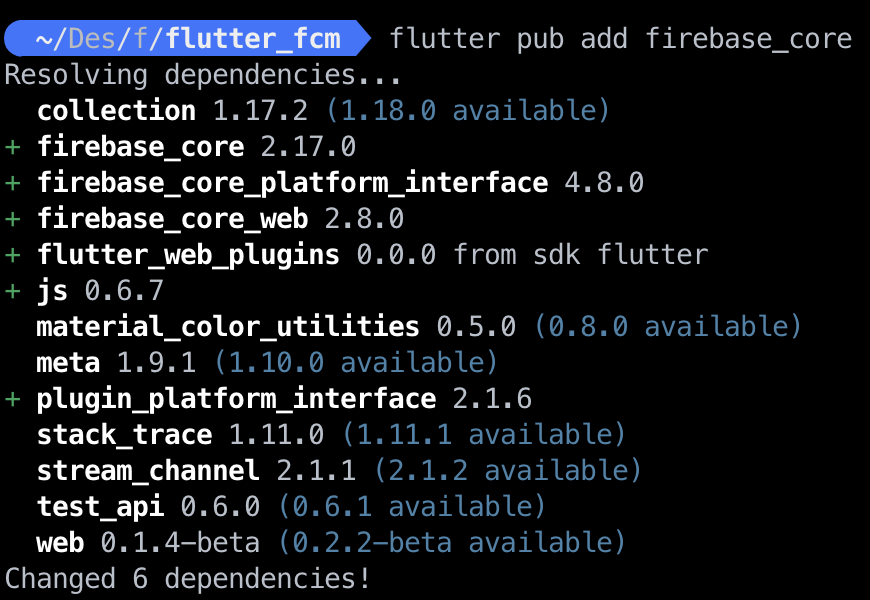Screen dimensions: 870x600
Task: Click the 'stream_channel' package name
Action: pyautogui.click(x=148, y=471)
